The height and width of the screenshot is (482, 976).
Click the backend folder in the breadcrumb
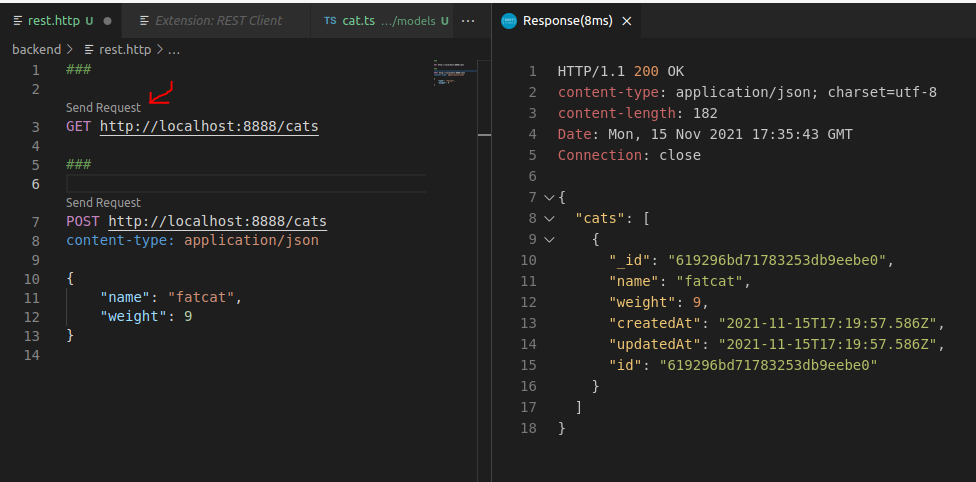click(36, 49)
